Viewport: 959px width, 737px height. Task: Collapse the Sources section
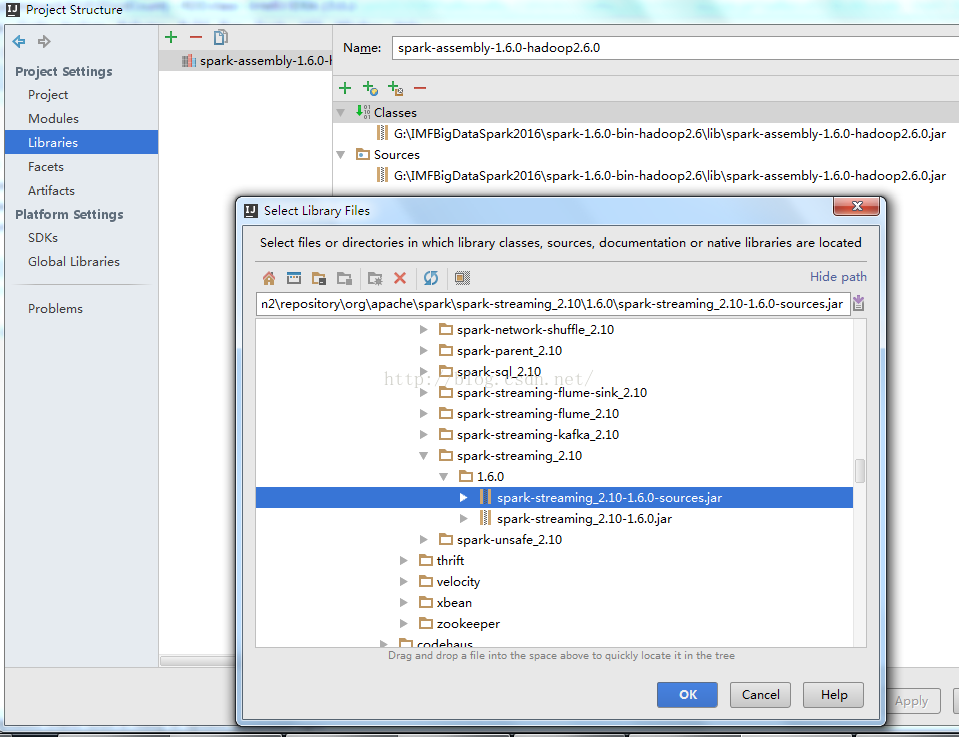click(341, 155)
